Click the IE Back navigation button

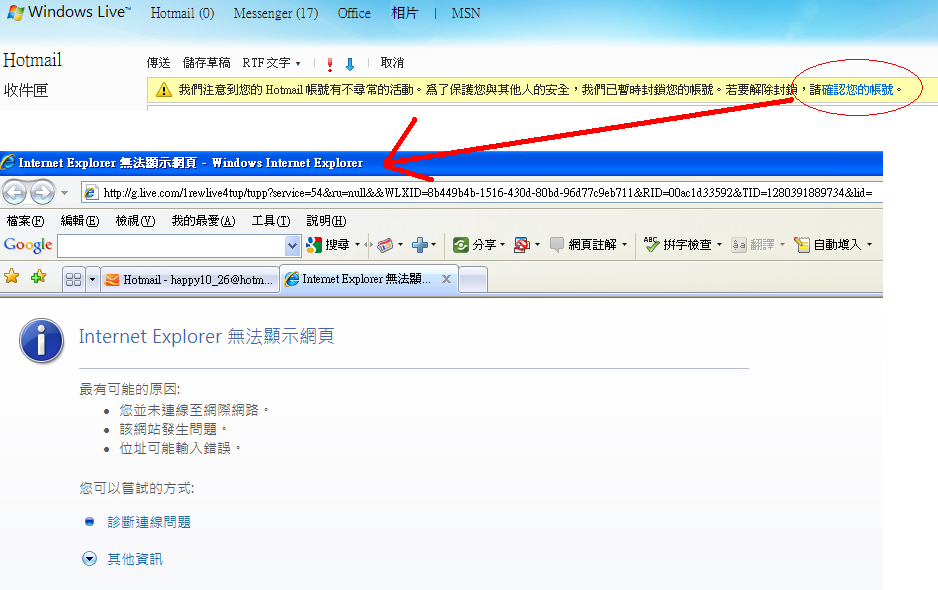(x=15, y=193)
